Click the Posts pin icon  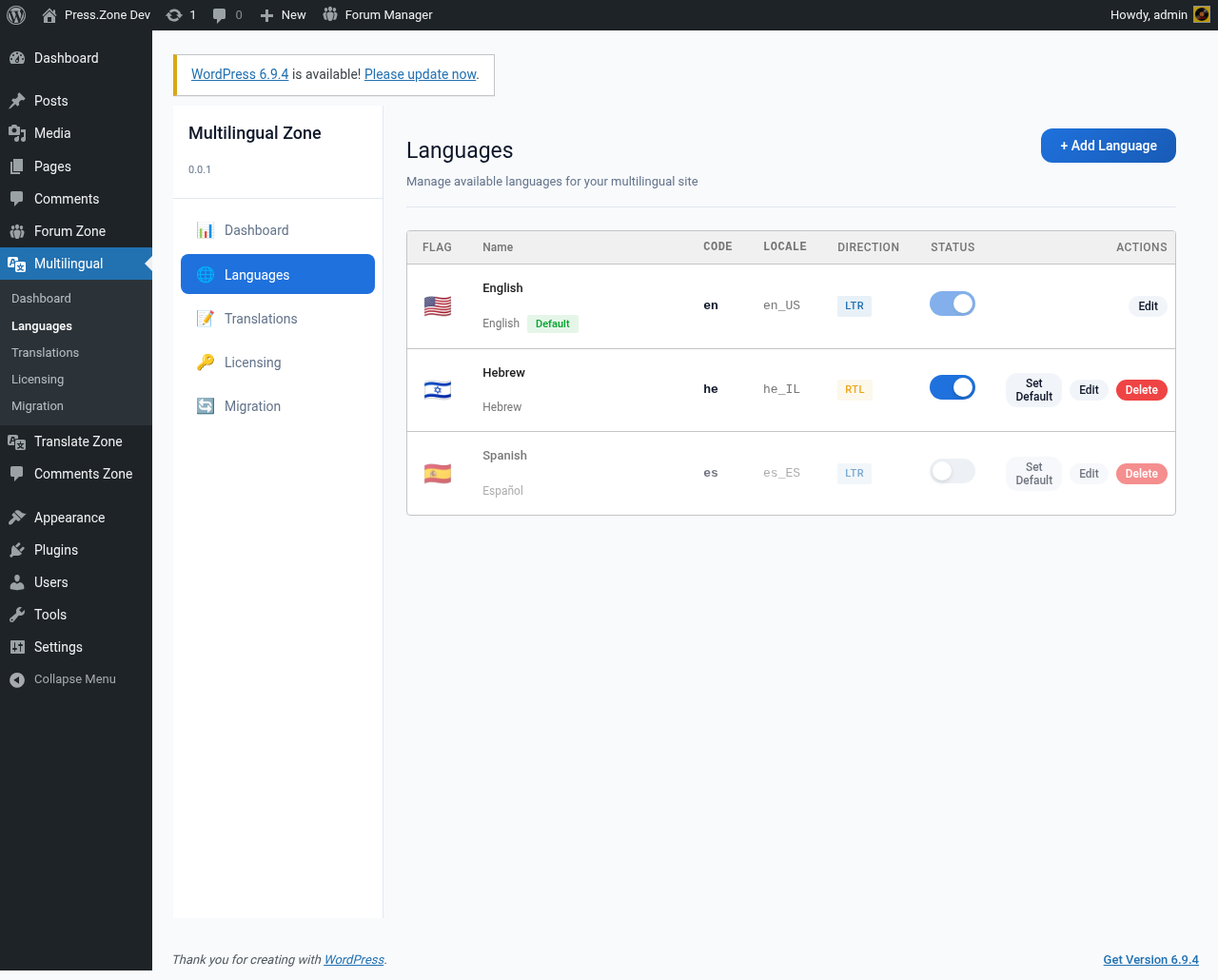(x=17, y=101)
